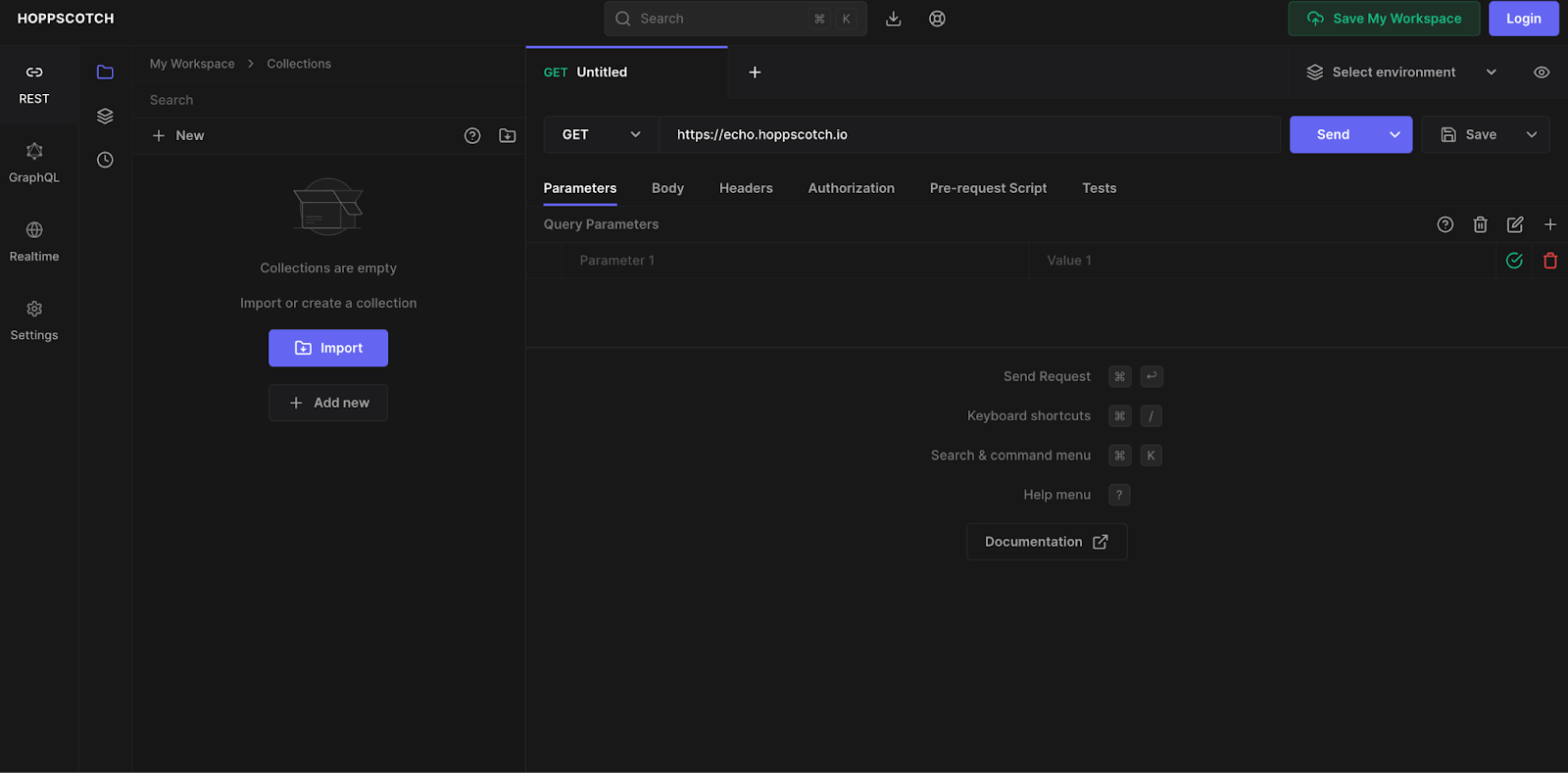Open the REST section in sidebar

34,84
